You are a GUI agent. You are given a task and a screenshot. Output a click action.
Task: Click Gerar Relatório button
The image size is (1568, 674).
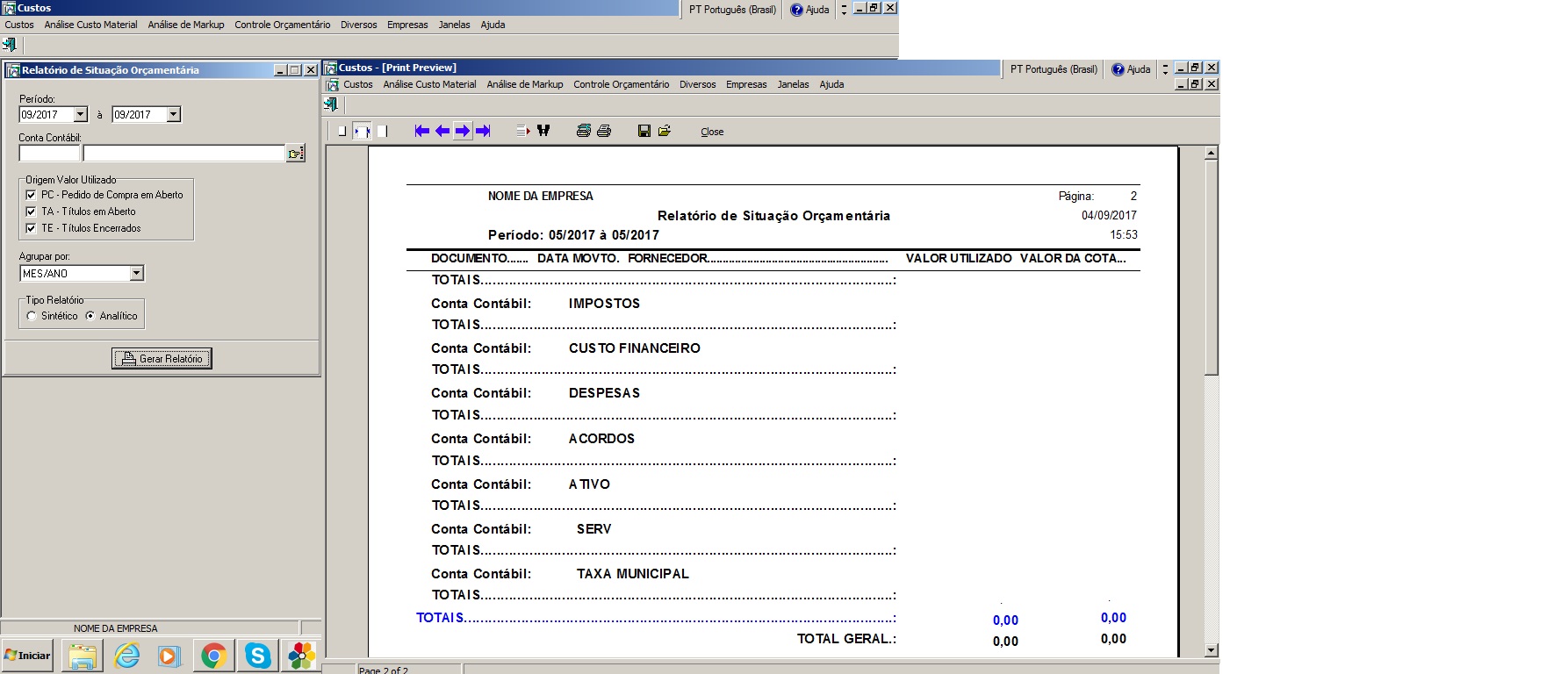tap(162, 358)
